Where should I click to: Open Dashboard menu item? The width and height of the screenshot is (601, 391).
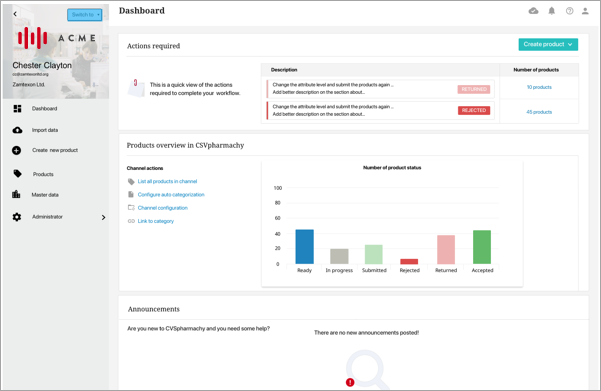point(44,108)
